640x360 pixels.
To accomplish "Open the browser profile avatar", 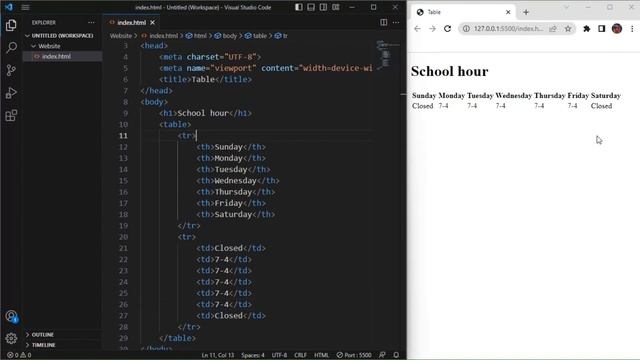I will tap(617, 29).
